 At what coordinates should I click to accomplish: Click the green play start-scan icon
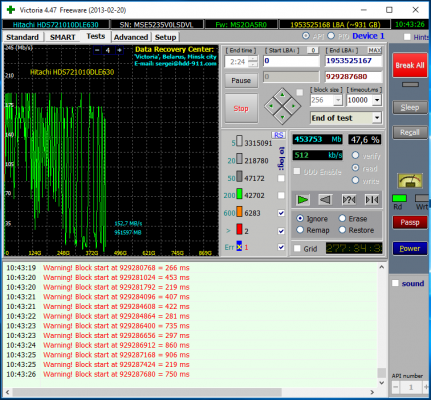[303, 200]
